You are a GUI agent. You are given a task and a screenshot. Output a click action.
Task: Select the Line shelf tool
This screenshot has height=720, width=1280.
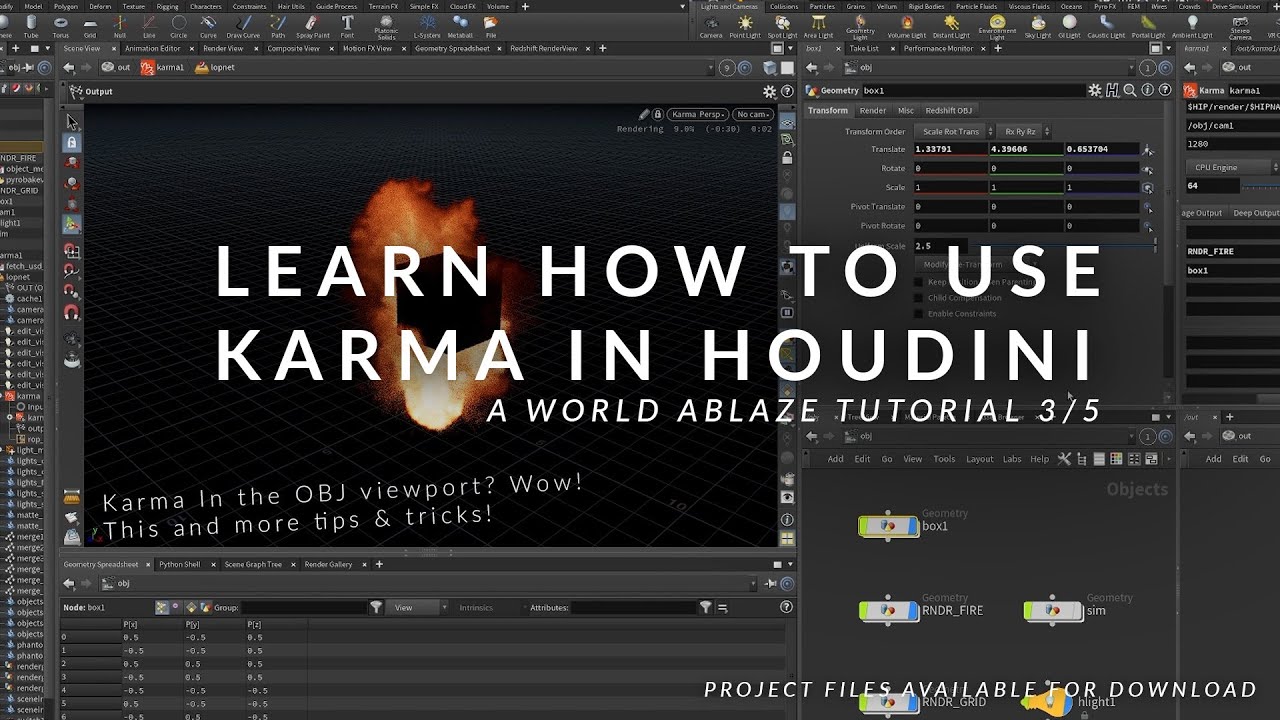click(x=149, y=26)
